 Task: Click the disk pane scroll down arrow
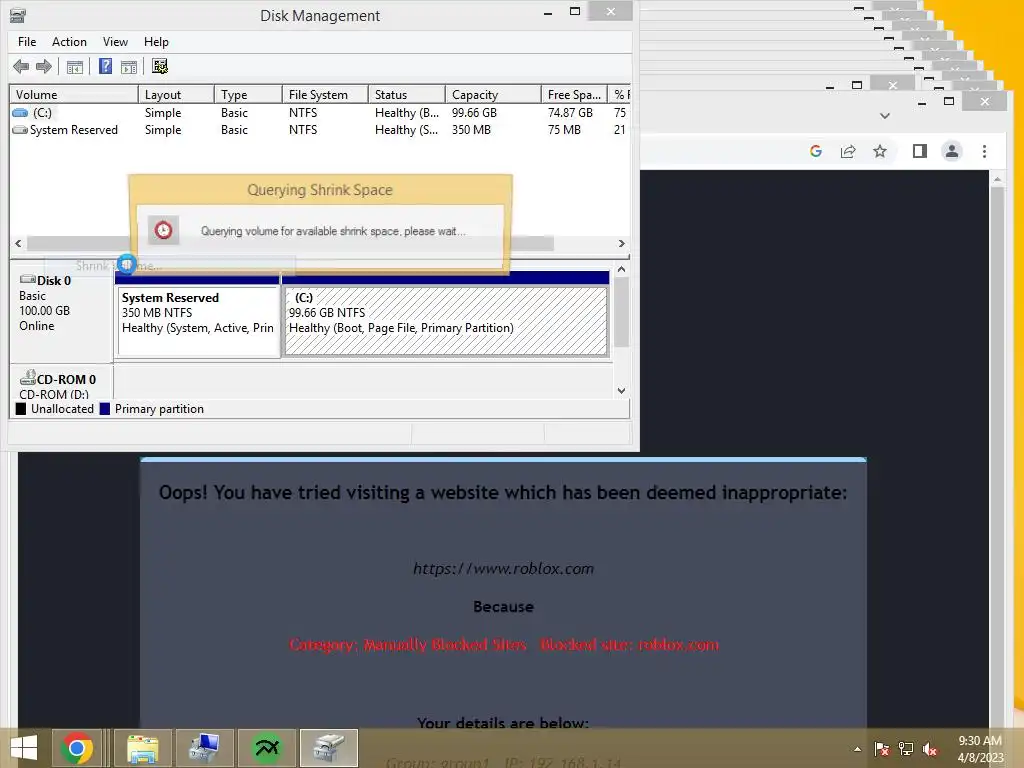[x=622, y=391]
